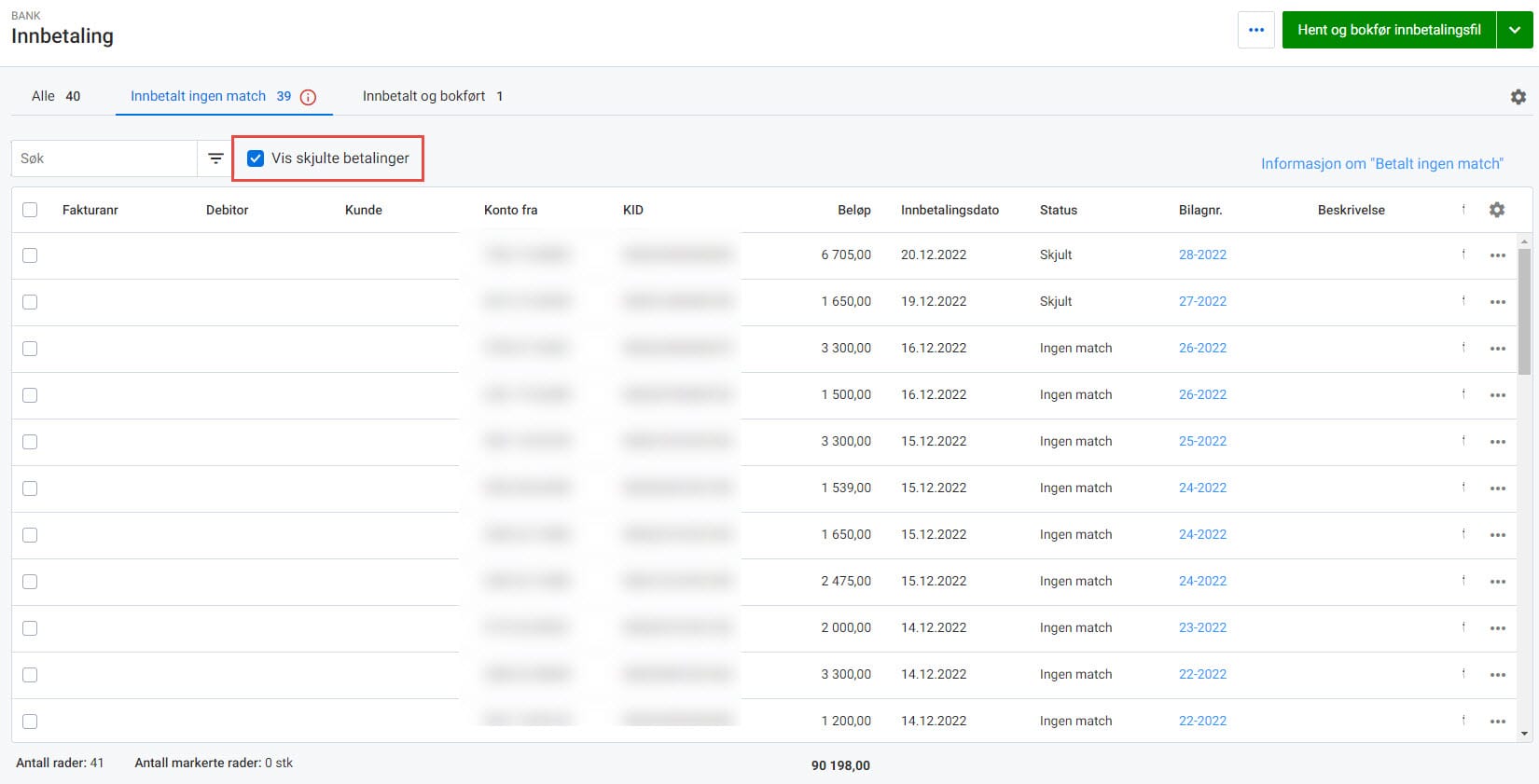
Task: Select the checkbox for the 2 000,00 row
Action: [30, 628]
